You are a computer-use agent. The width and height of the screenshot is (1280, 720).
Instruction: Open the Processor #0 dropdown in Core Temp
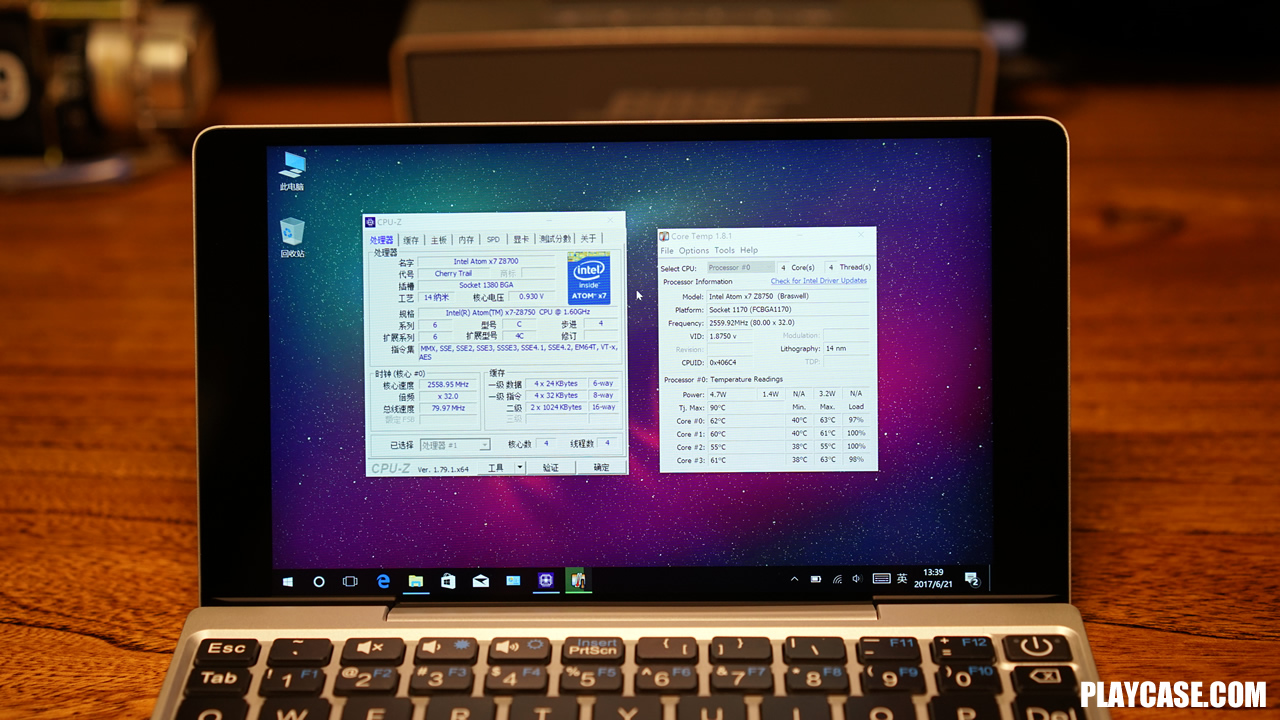[x=741, y=267]
